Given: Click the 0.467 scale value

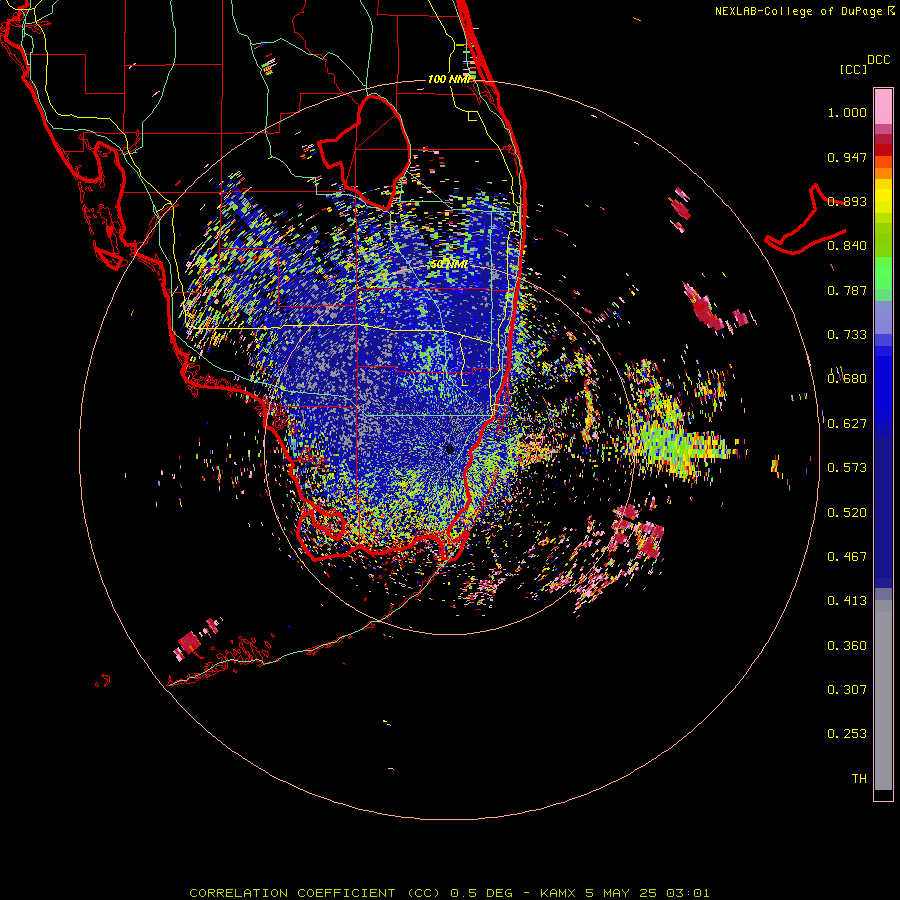Looking at the screenshot, I should tap(847, 557).
